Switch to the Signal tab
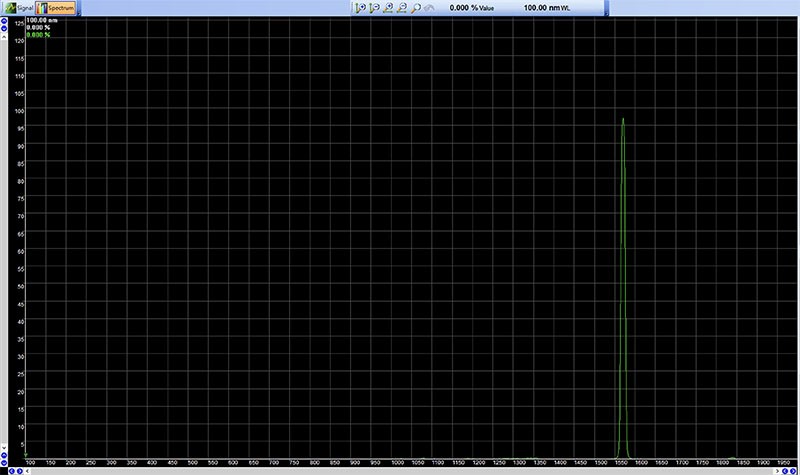This screenshot has height=475, width=800. pos(19,7)
